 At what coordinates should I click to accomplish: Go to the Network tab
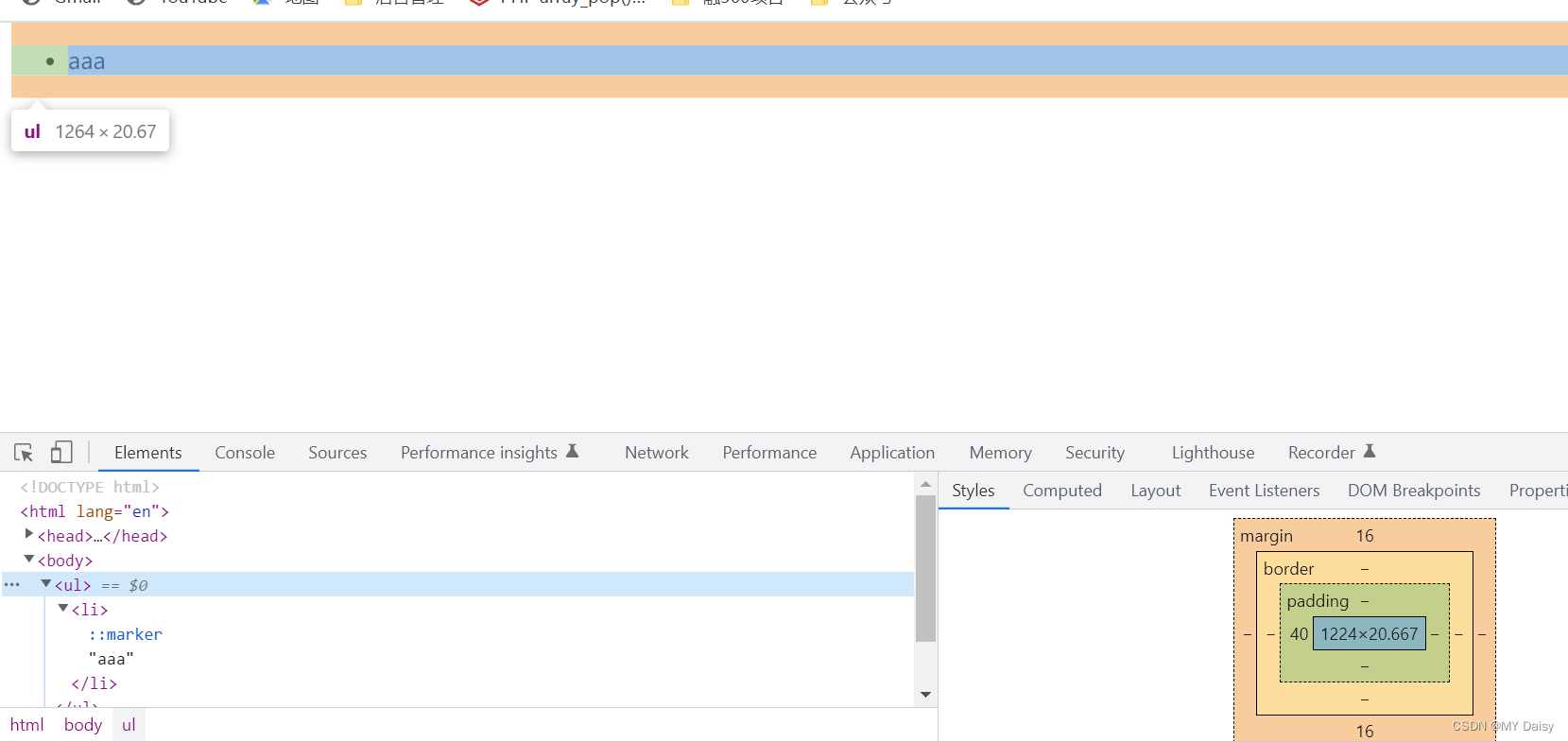click(657, 453)
